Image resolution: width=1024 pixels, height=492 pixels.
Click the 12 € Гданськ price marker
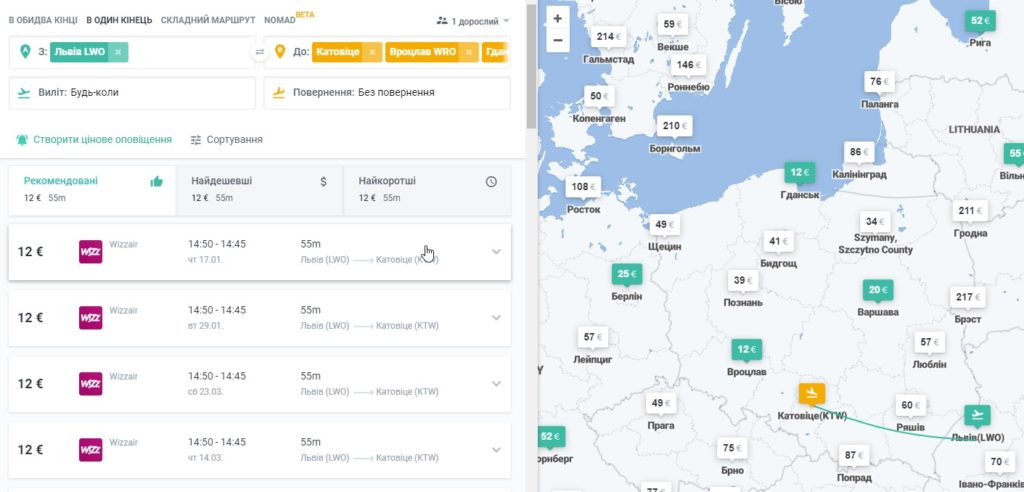[799, 173]
